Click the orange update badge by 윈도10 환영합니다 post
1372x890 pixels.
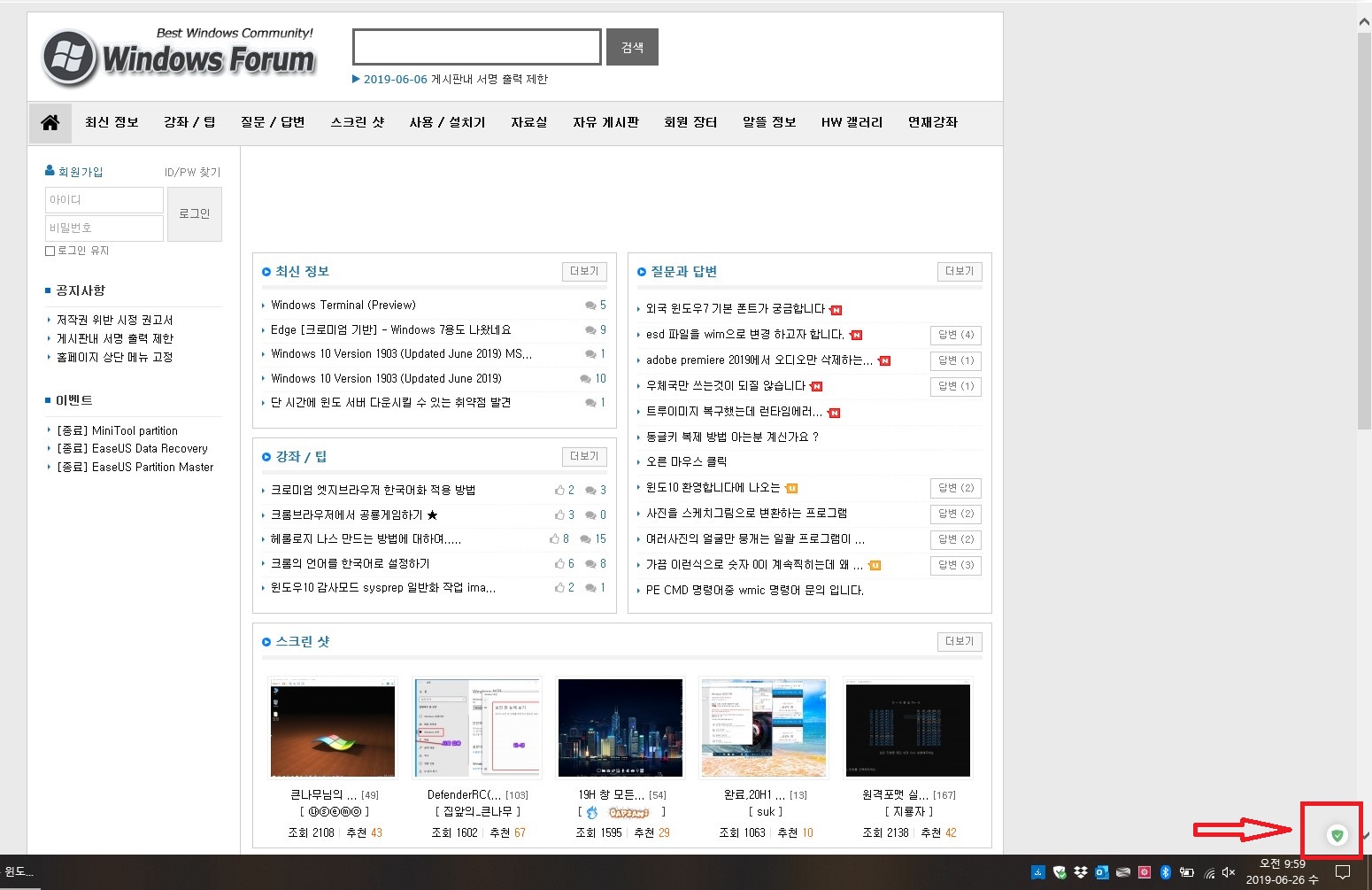point(791,488)
